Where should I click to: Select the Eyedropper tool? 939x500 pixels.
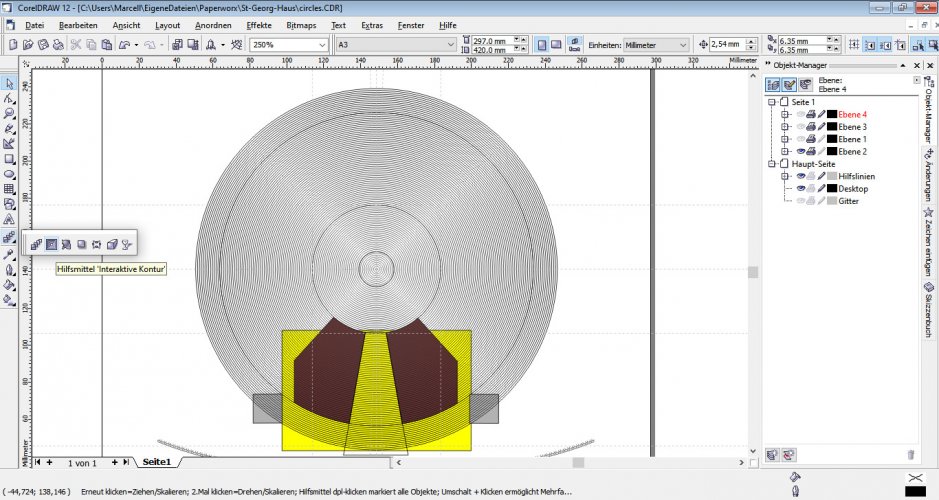(x=9, y=255)
